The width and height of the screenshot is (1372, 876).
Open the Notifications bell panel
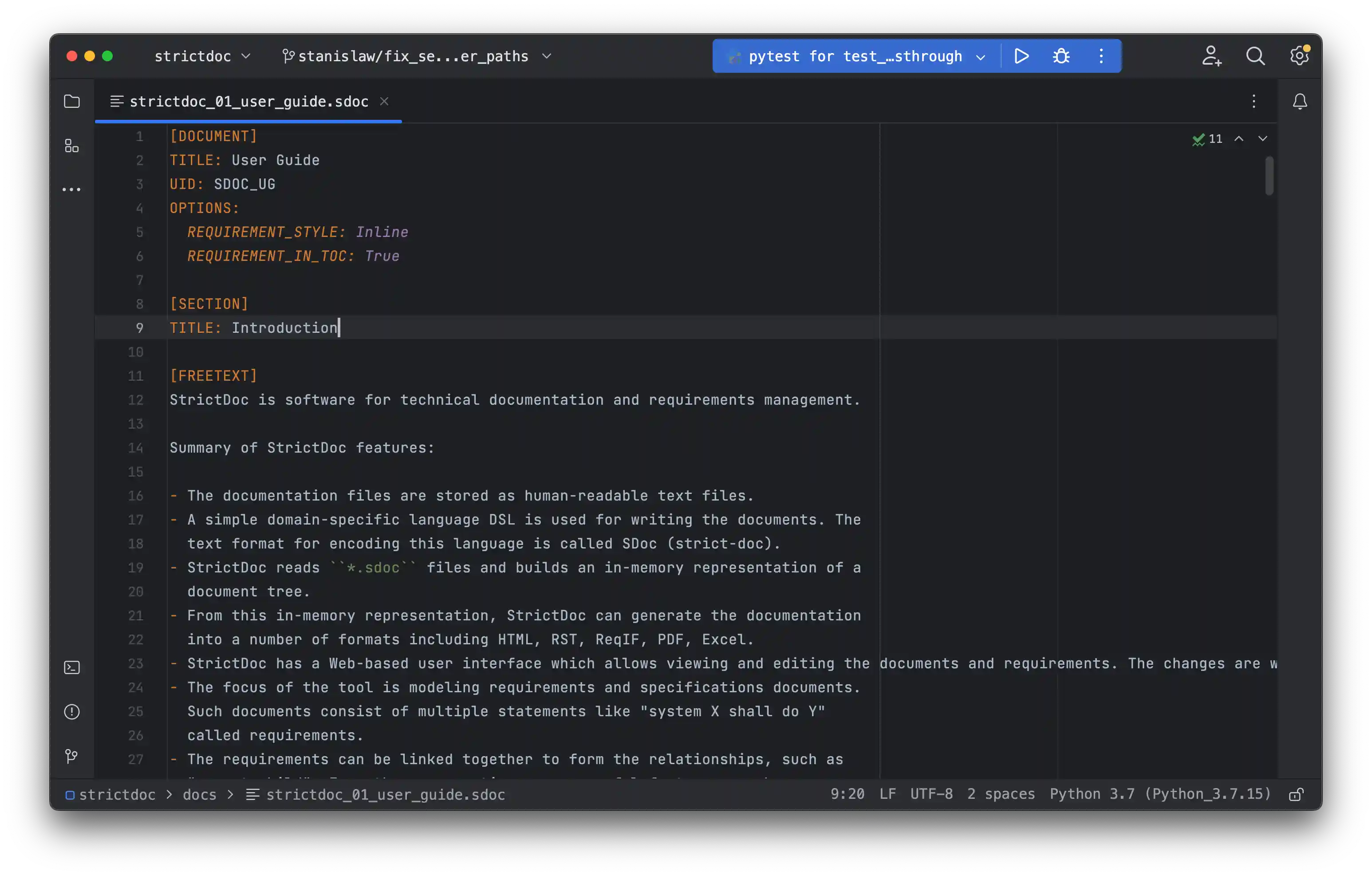[1300, 102]
